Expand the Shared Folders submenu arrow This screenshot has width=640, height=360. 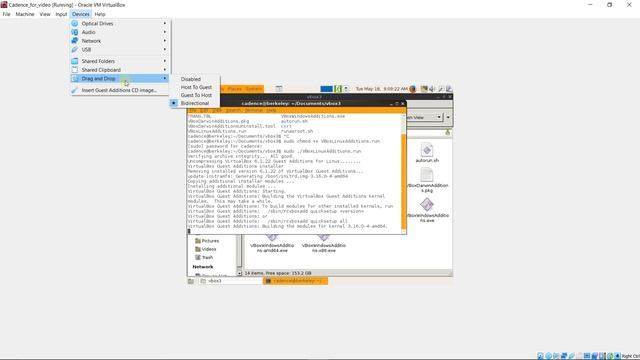point(165,61)
